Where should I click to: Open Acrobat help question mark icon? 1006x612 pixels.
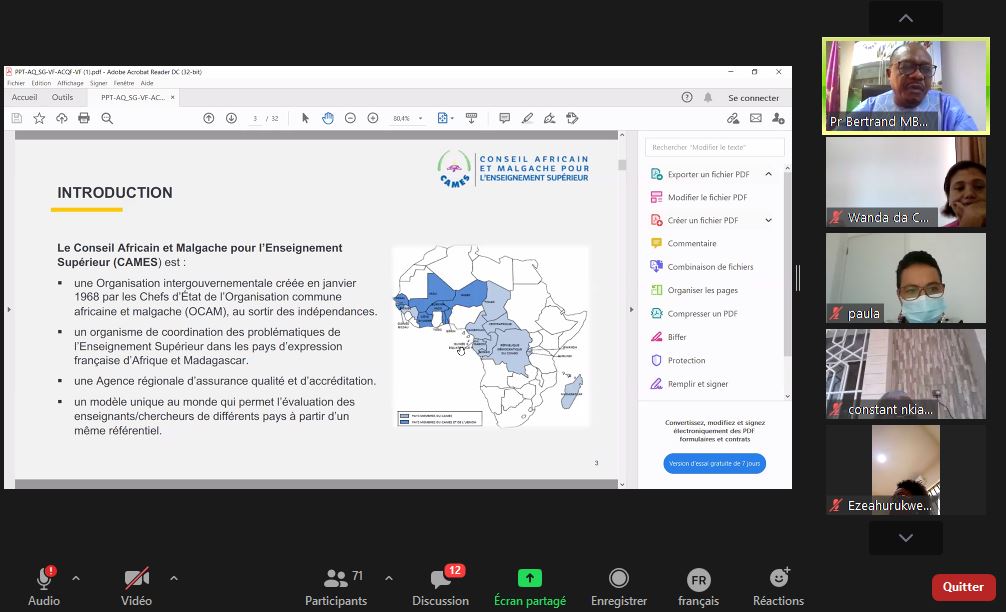tap(686, 98)
